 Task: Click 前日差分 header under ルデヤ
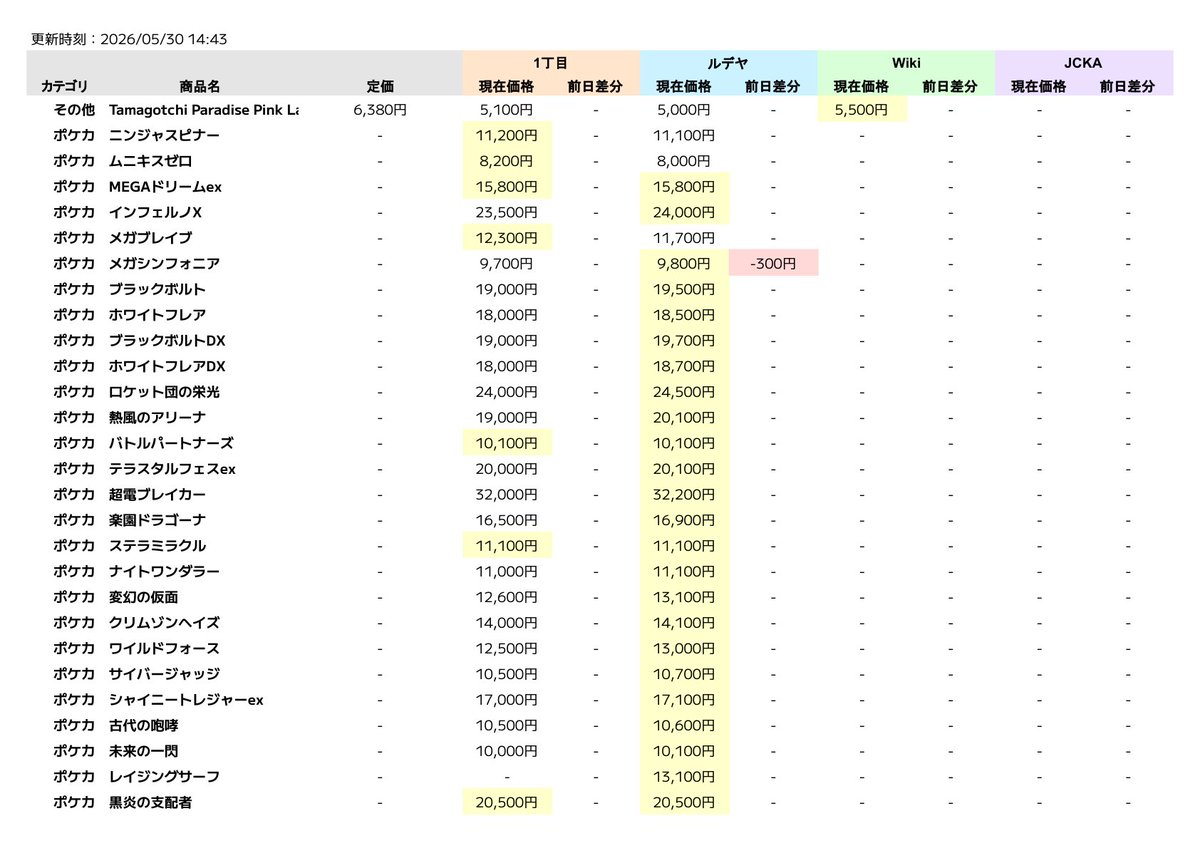(773, 87)
